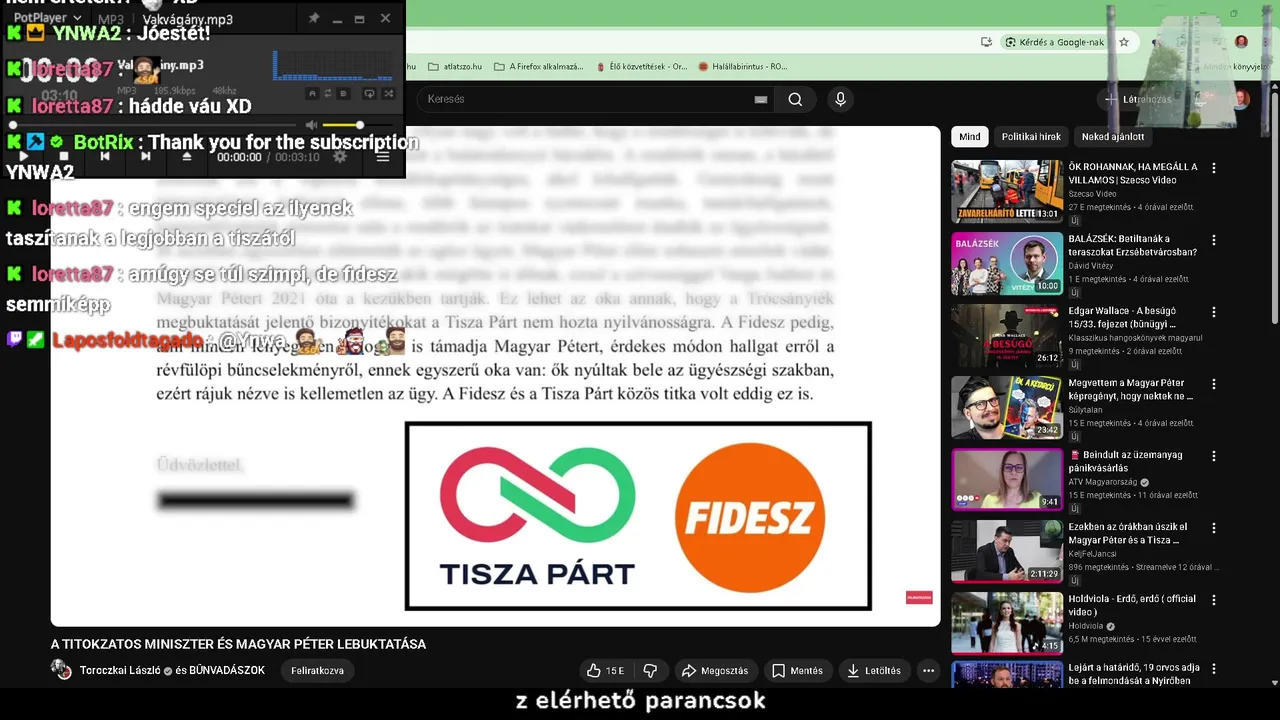This screenshot has height=720, width=1280.
Task: Select the Neked ajánlott chip
Action: pyautogui.click(x=1113, y=136)
